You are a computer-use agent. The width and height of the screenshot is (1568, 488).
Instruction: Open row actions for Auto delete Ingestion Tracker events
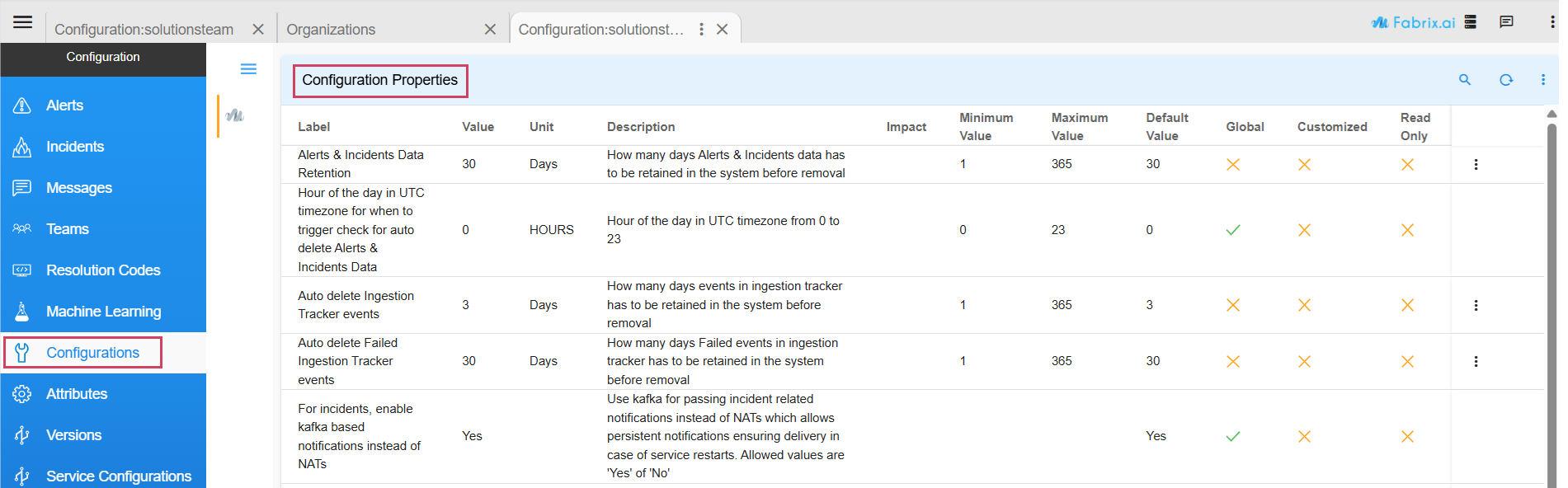pyautogui.click(x=1476, y=305)
